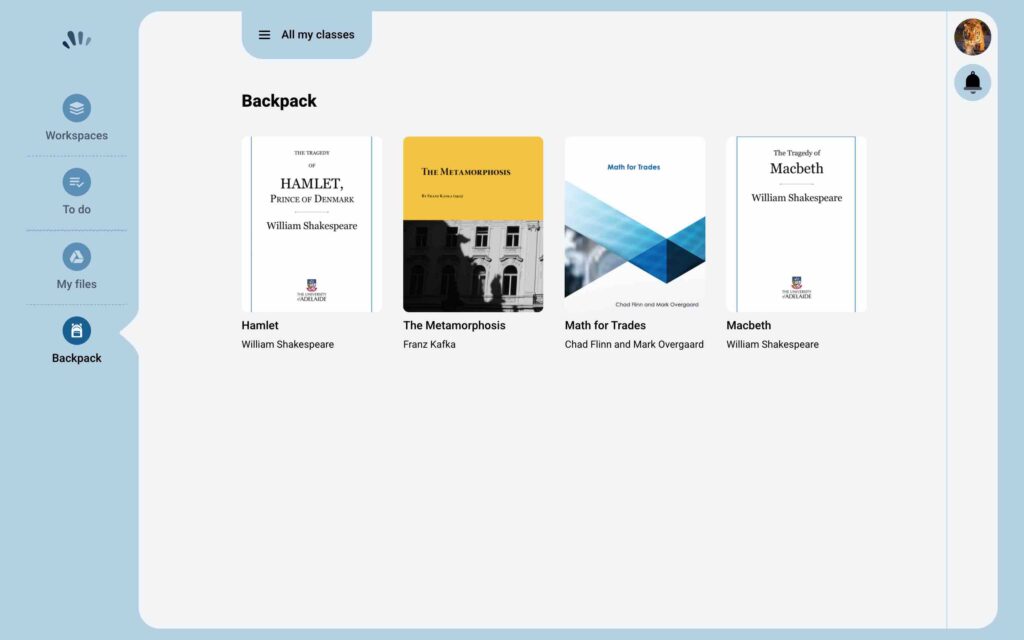Open My files from the sidebar
Viewport: 1024px width, 640px height.
[x=76, y=257]
